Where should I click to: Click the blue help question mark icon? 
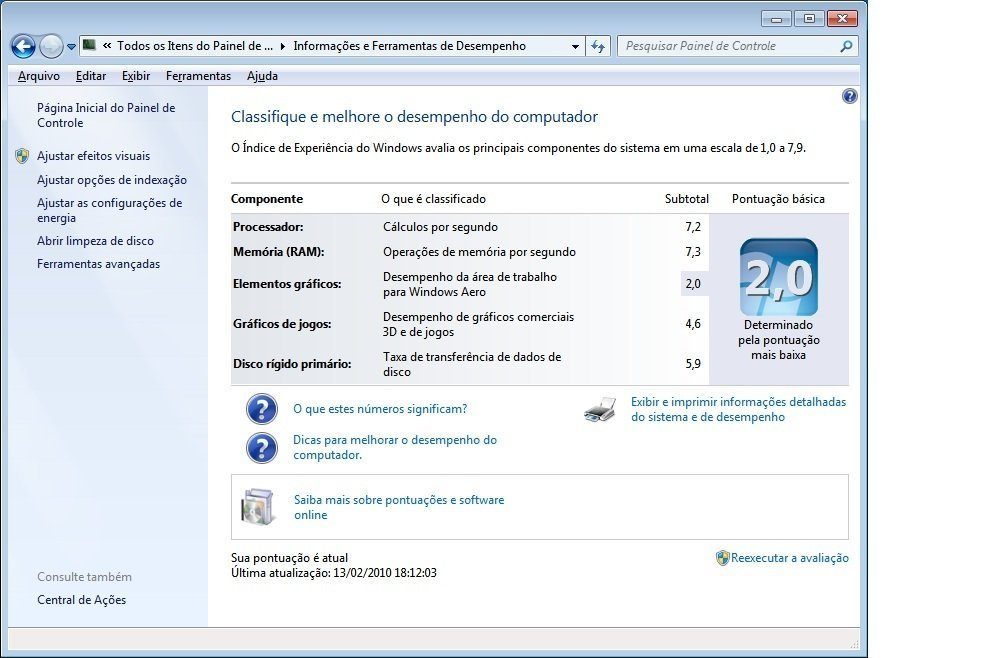click(x=849, y=96)
